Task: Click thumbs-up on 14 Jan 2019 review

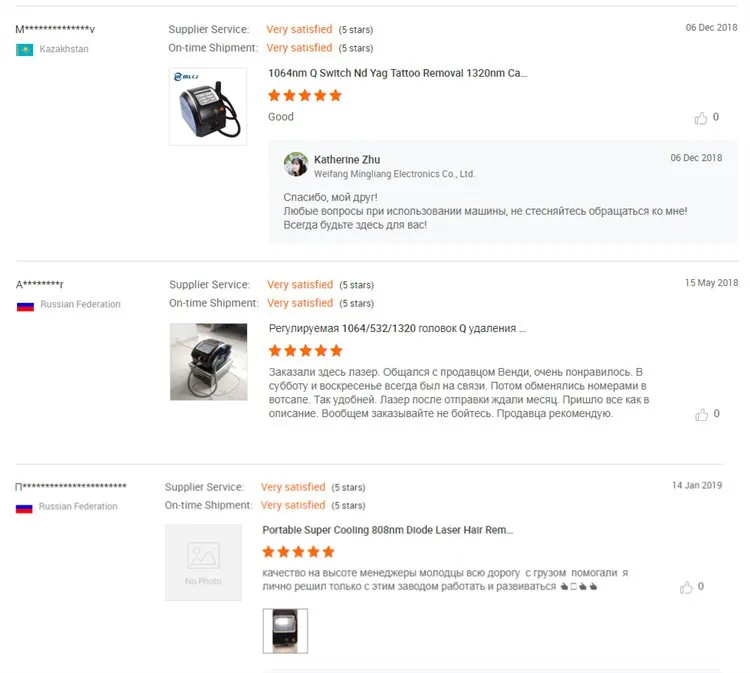Action: (686, 587)
